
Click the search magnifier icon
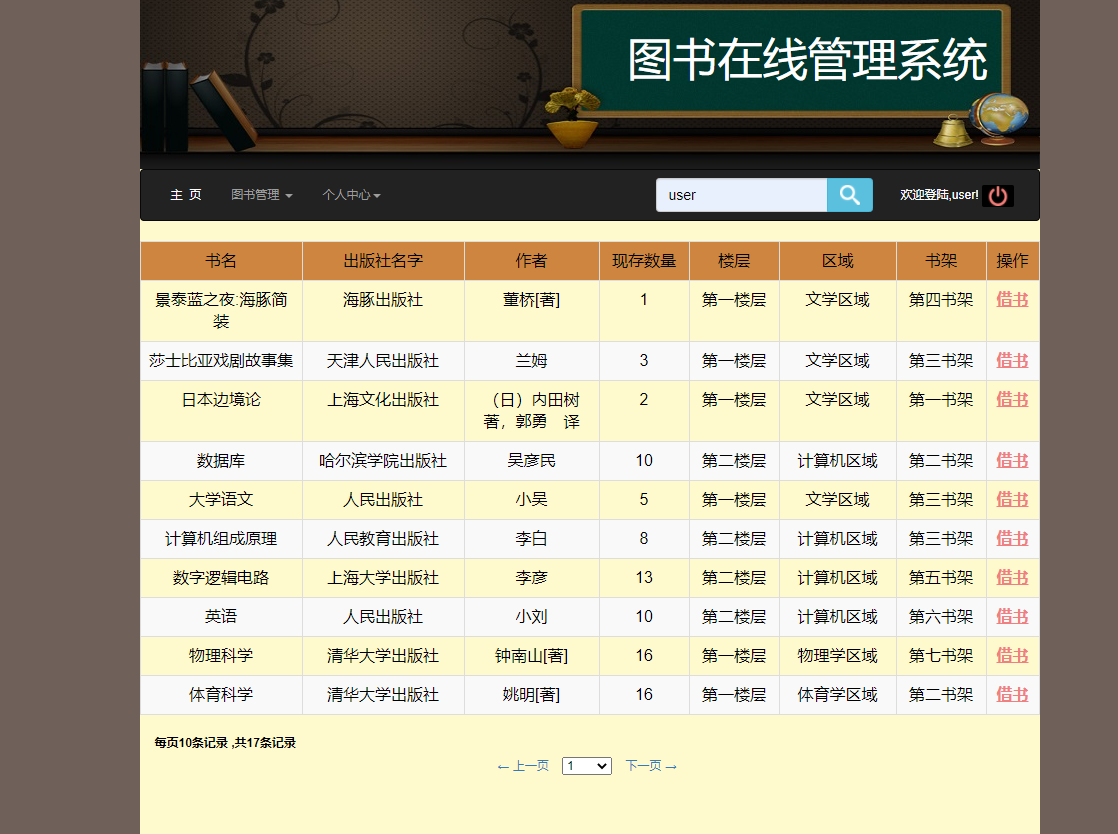[849, 194]
